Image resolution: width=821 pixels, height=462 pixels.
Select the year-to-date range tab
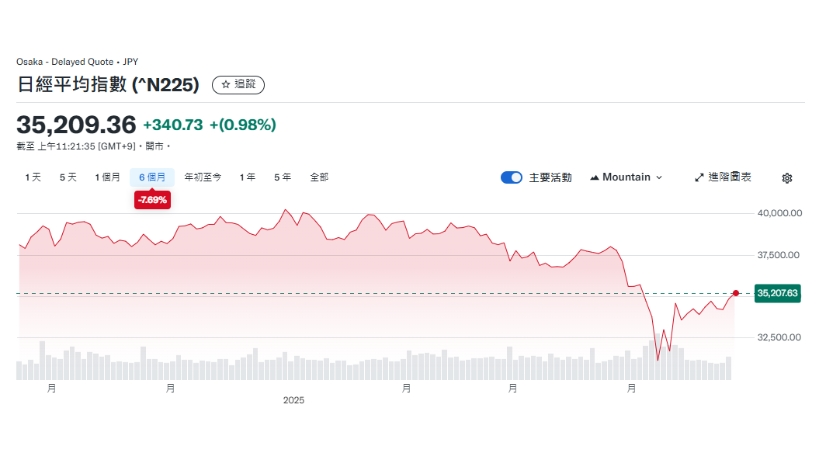click(x=203, y=178)
